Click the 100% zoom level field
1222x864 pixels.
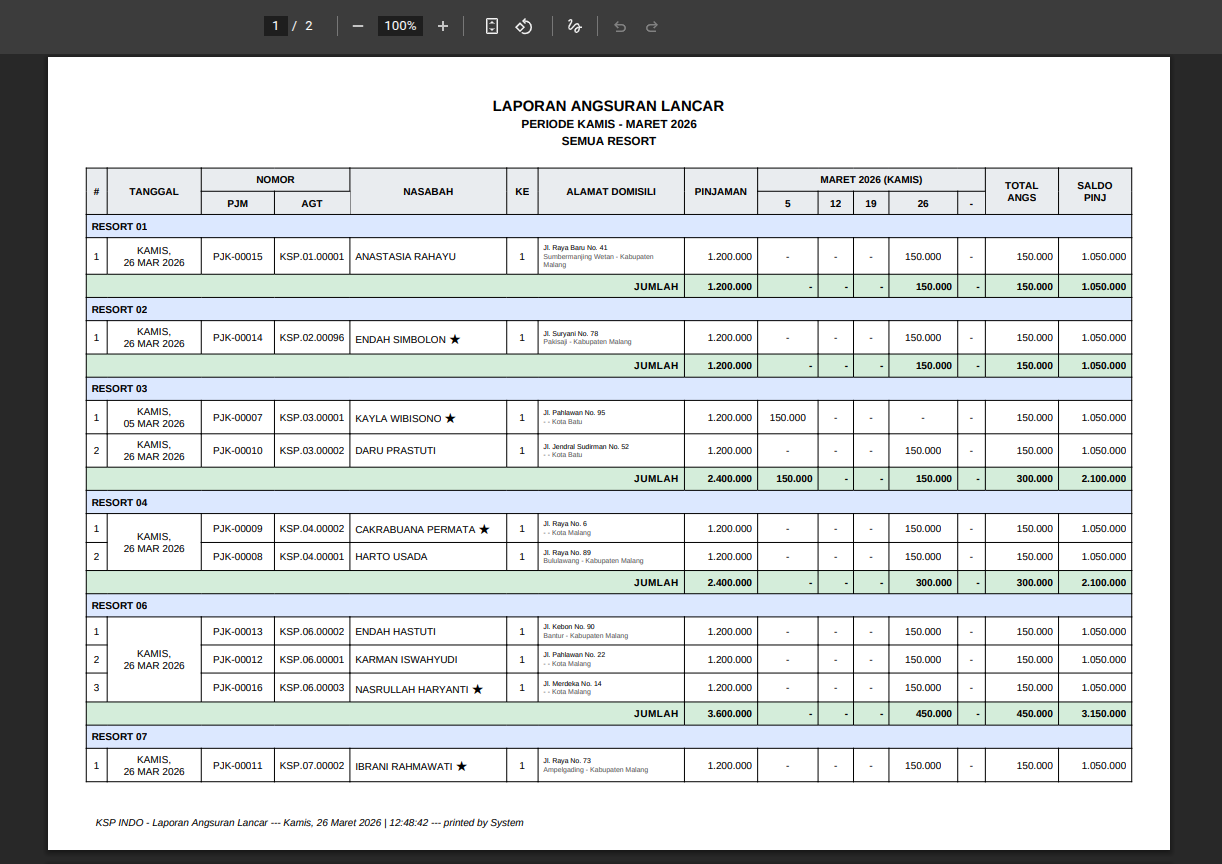400,26
